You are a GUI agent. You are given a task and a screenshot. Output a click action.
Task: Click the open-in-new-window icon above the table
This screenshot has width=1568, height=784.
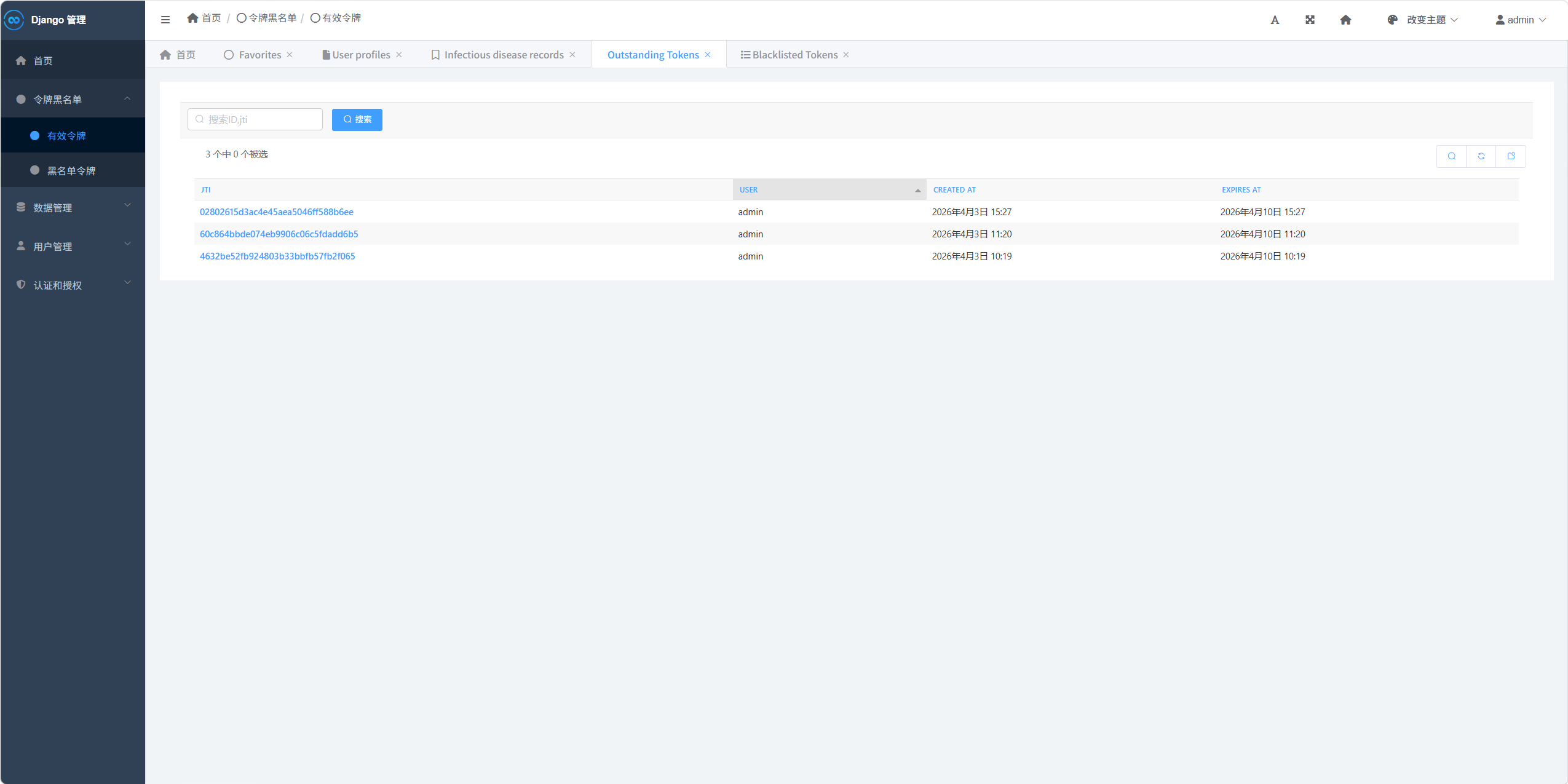click(1511, 156)
